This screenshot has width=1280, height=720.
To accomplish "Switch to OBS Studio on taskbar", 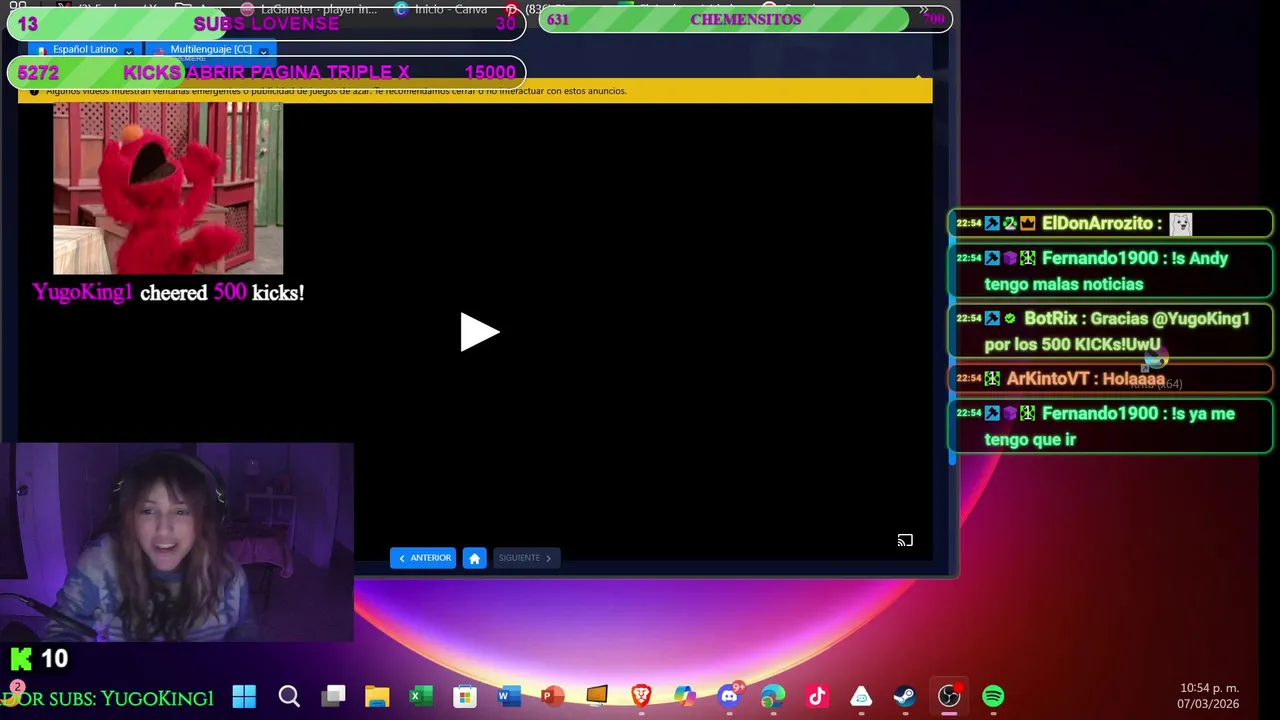I will coord(949,695).
